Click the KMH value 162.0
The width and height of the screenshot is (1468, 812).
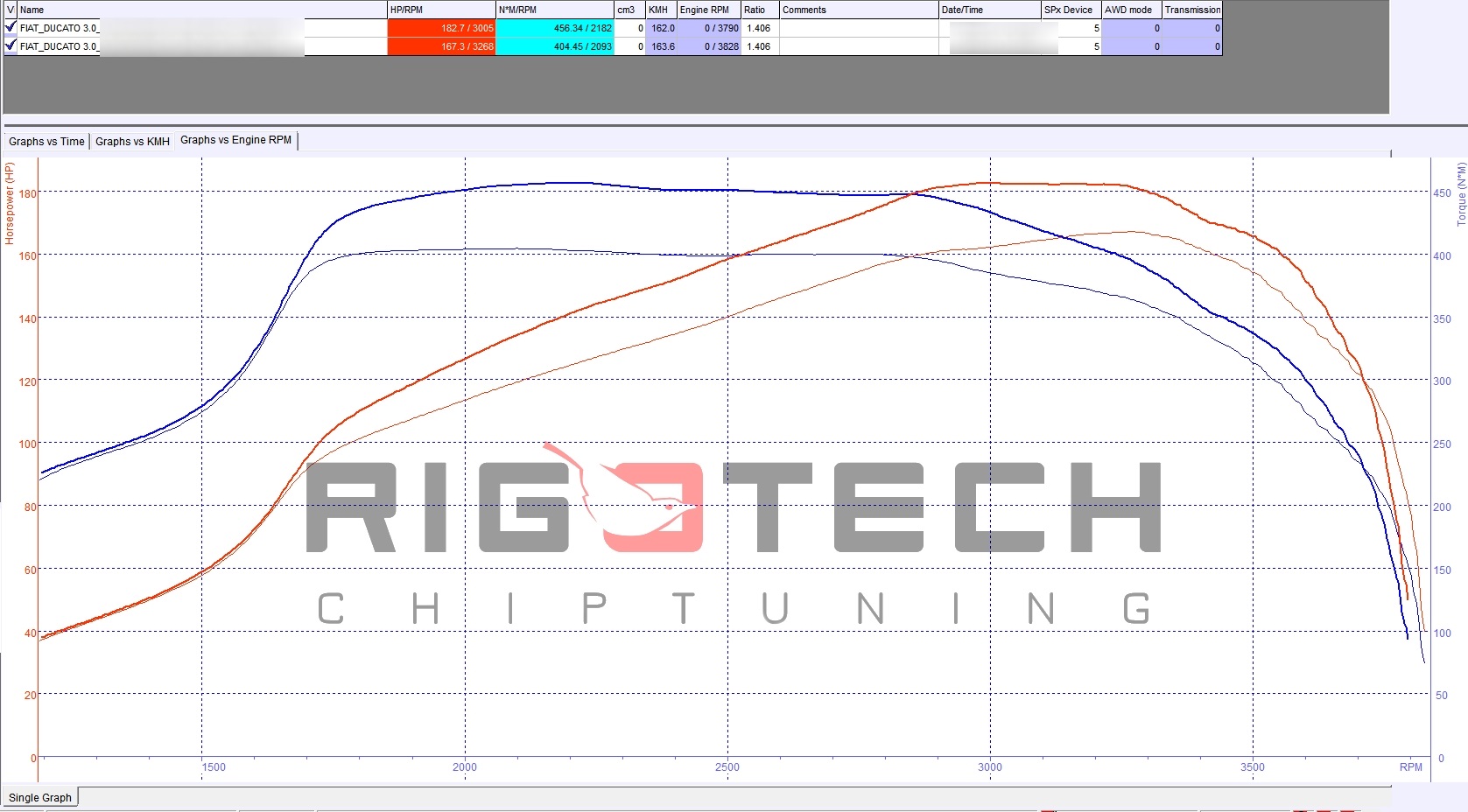tap(661, 28)
